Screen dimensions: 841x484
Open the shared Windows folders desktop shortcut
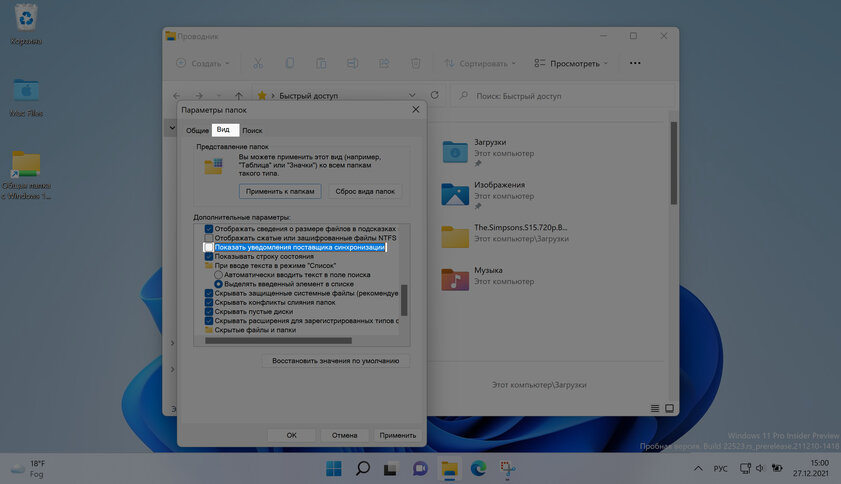click(26, 175)
